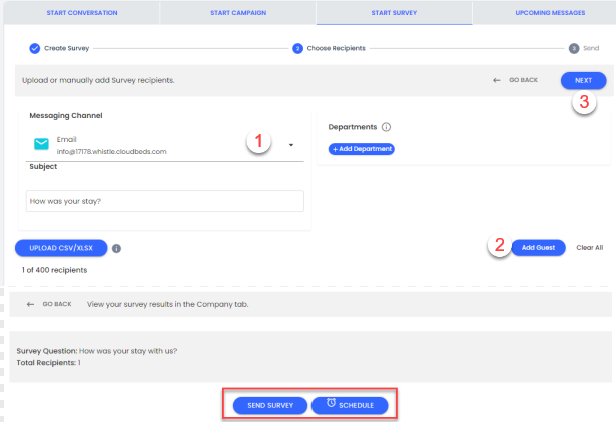Click info icon beside Upload CSV/XLSX
The height and width of the screenshot is (422, 616).
tap(117, 248)
